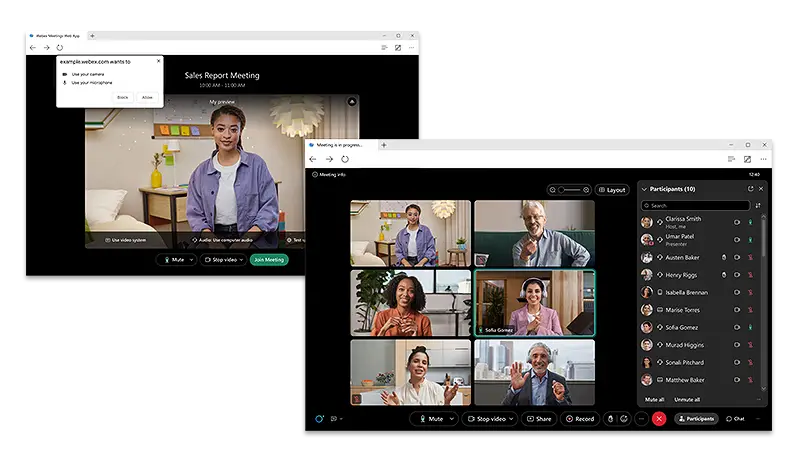Click Audio: Use computer audio option
The height and width of the screenshot is (450, 800).
222,240
